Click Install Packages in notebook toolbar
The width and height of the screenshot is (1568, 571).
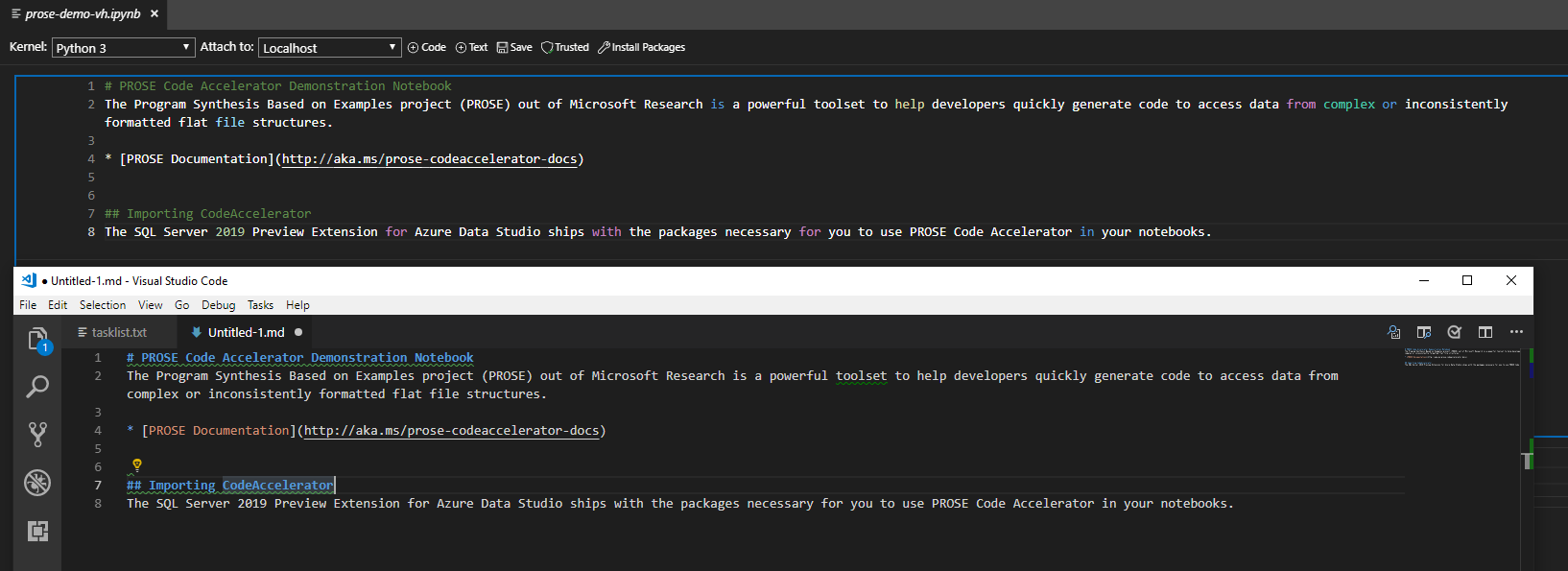tap(641, 47)
